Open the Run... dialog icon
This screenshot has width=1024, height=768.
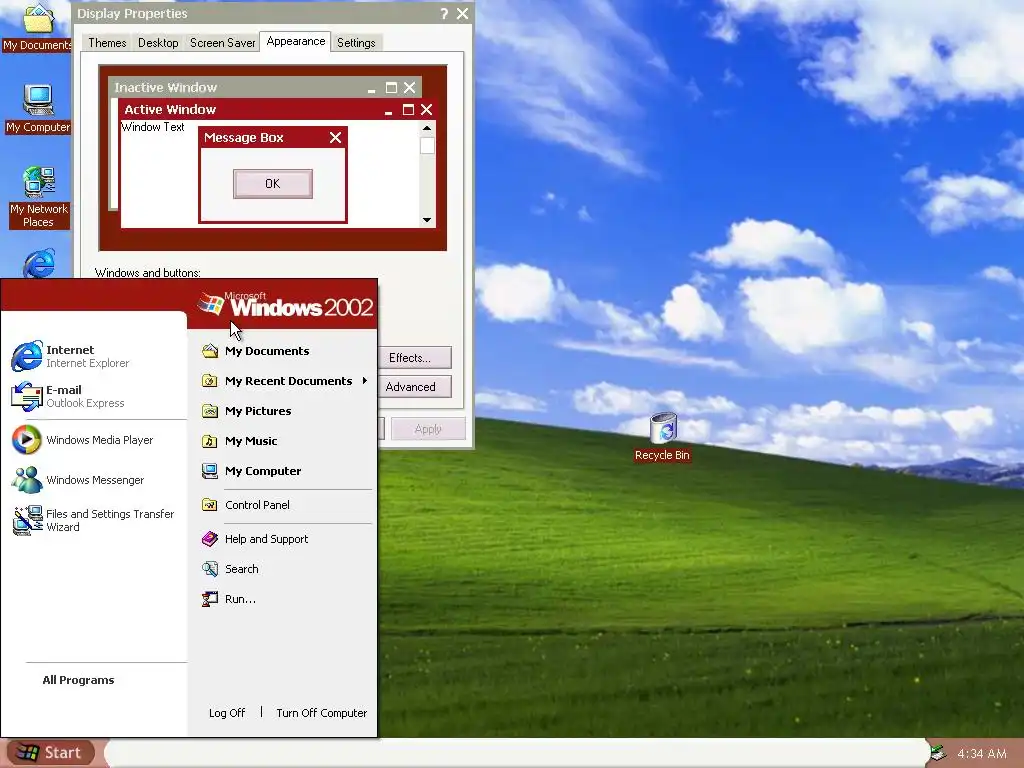tap(210, 599)
